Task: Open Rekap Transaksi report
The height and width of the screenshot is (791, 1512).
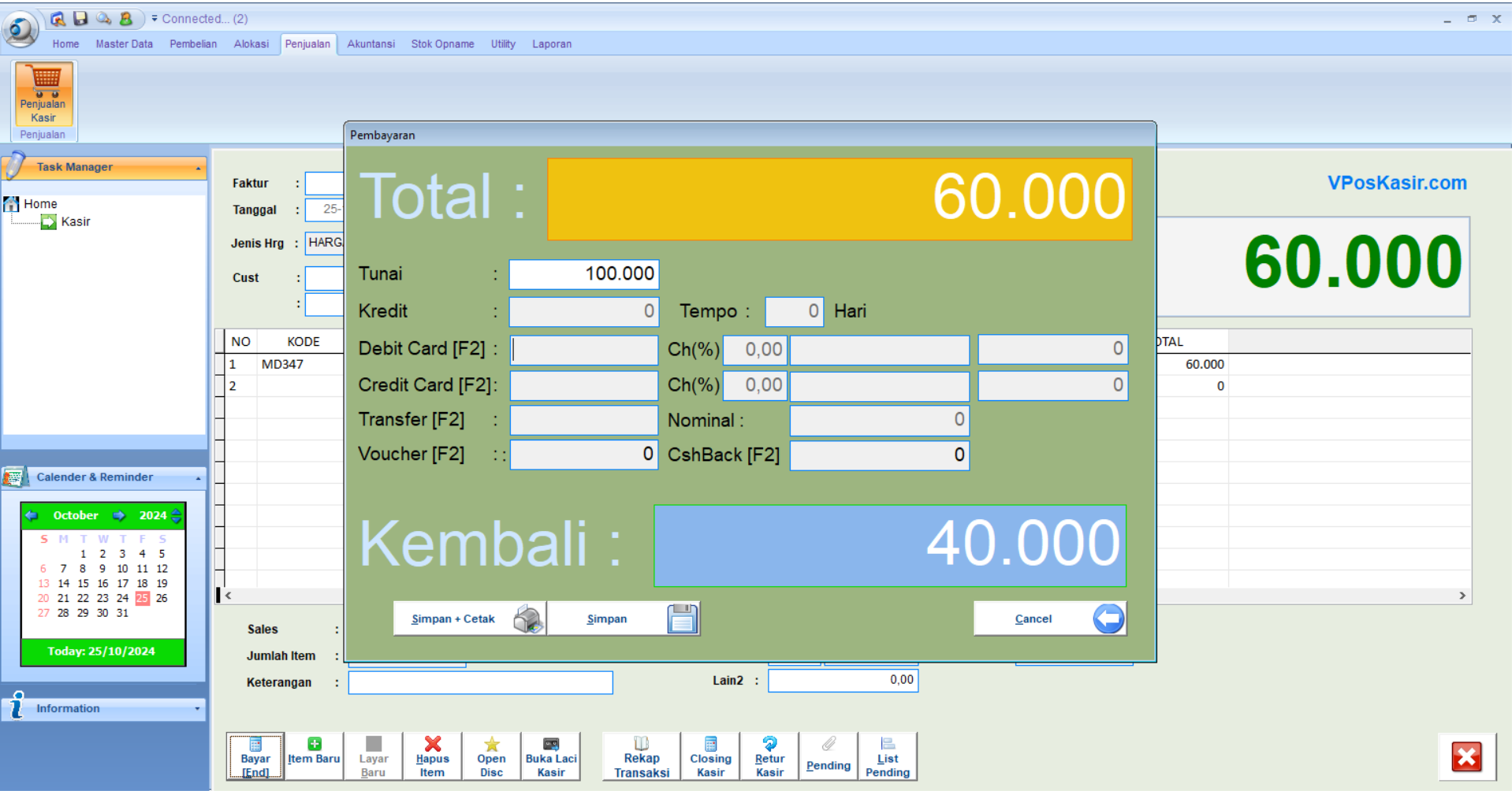Action: point(642,756)
